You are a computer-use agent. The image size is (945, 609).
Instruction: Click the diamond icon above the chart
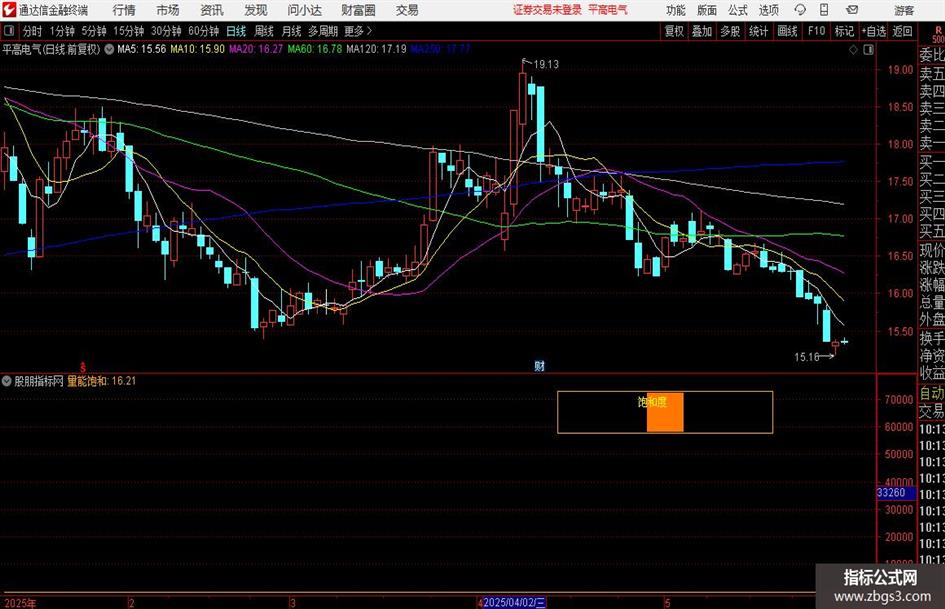coord(853,50)
